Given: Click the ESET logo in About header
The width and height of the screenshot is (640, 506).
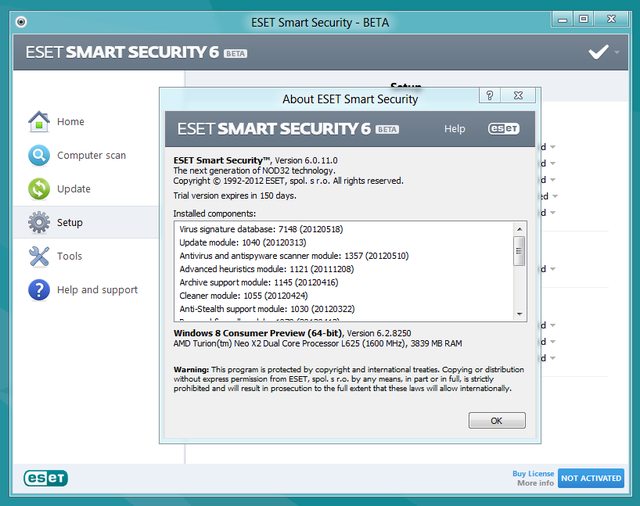Looking at the screenshot, I should click(x=504, y=129).
